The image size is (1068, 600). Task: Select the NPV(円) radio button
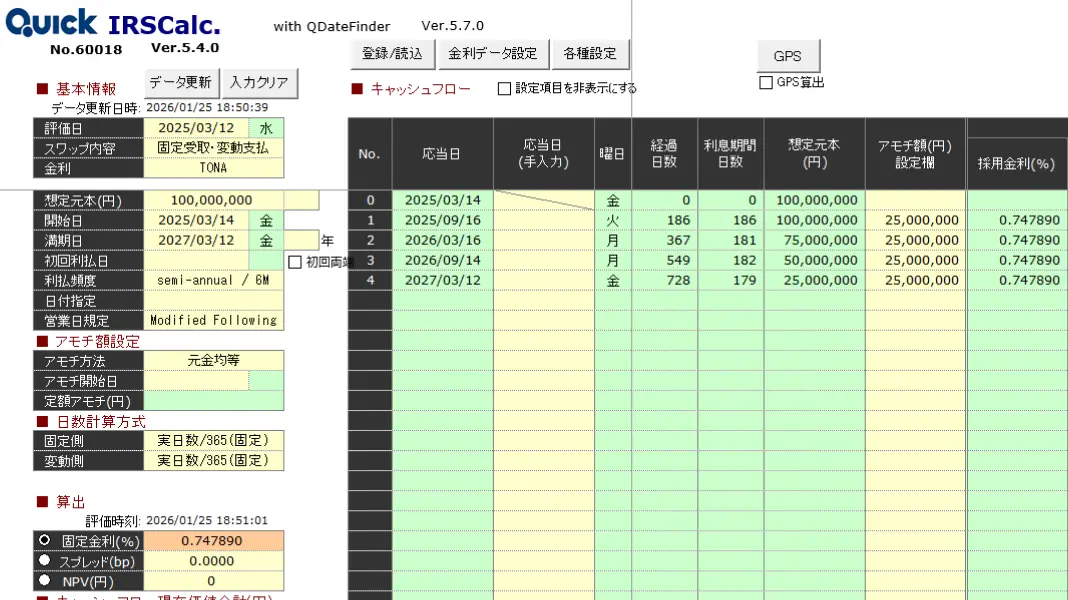click(x=45, y=580)
